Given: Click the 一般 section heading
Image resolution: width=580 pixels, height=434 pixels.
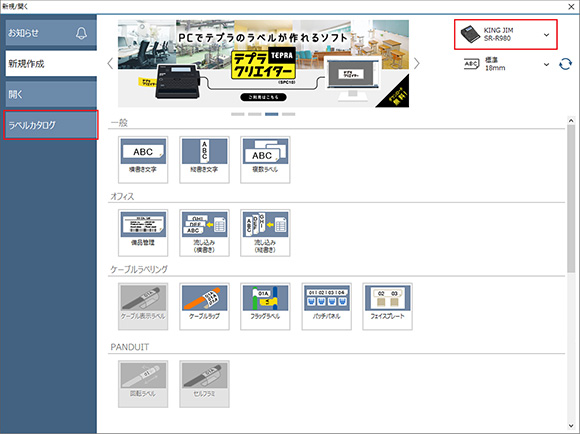Looking at the screenshot, I should [119, 123].
